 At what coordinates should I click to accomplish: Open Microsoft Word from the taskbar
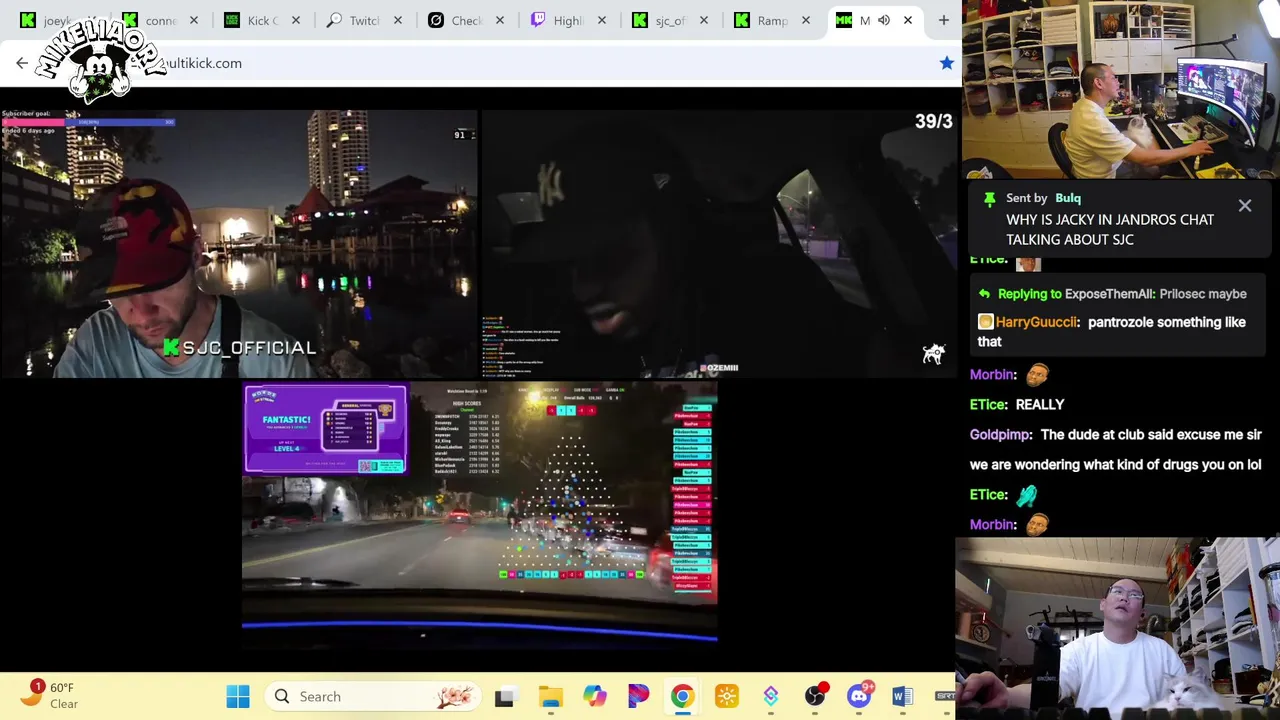tap(902, 697)
